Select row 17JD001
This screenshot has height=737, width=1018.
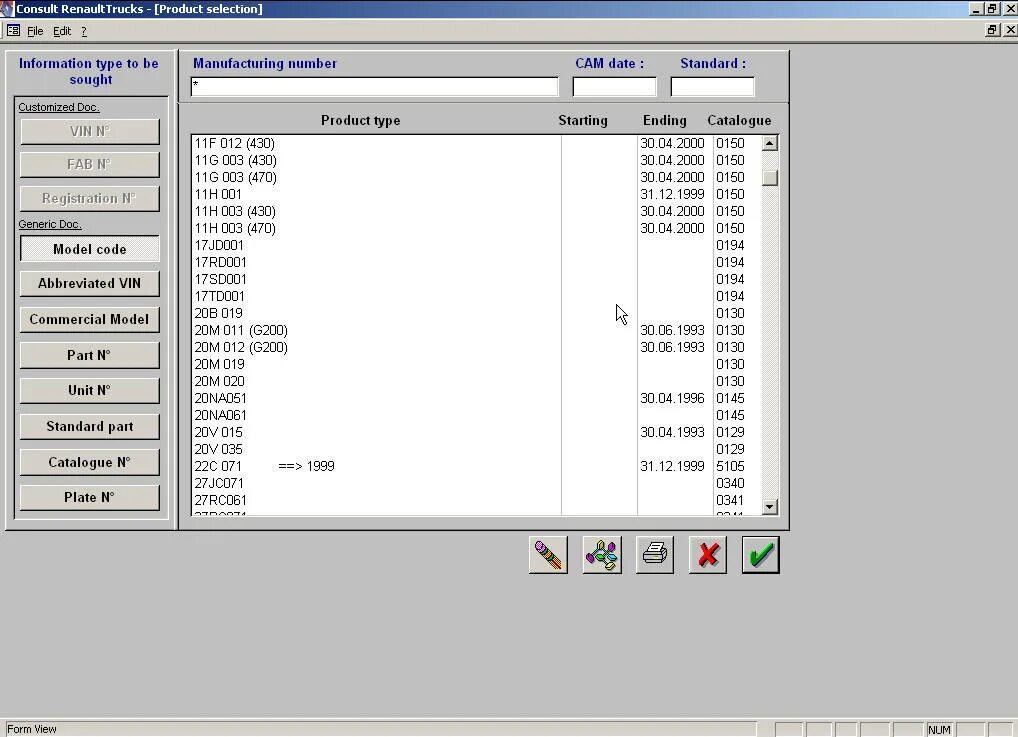tap(476, 245)
